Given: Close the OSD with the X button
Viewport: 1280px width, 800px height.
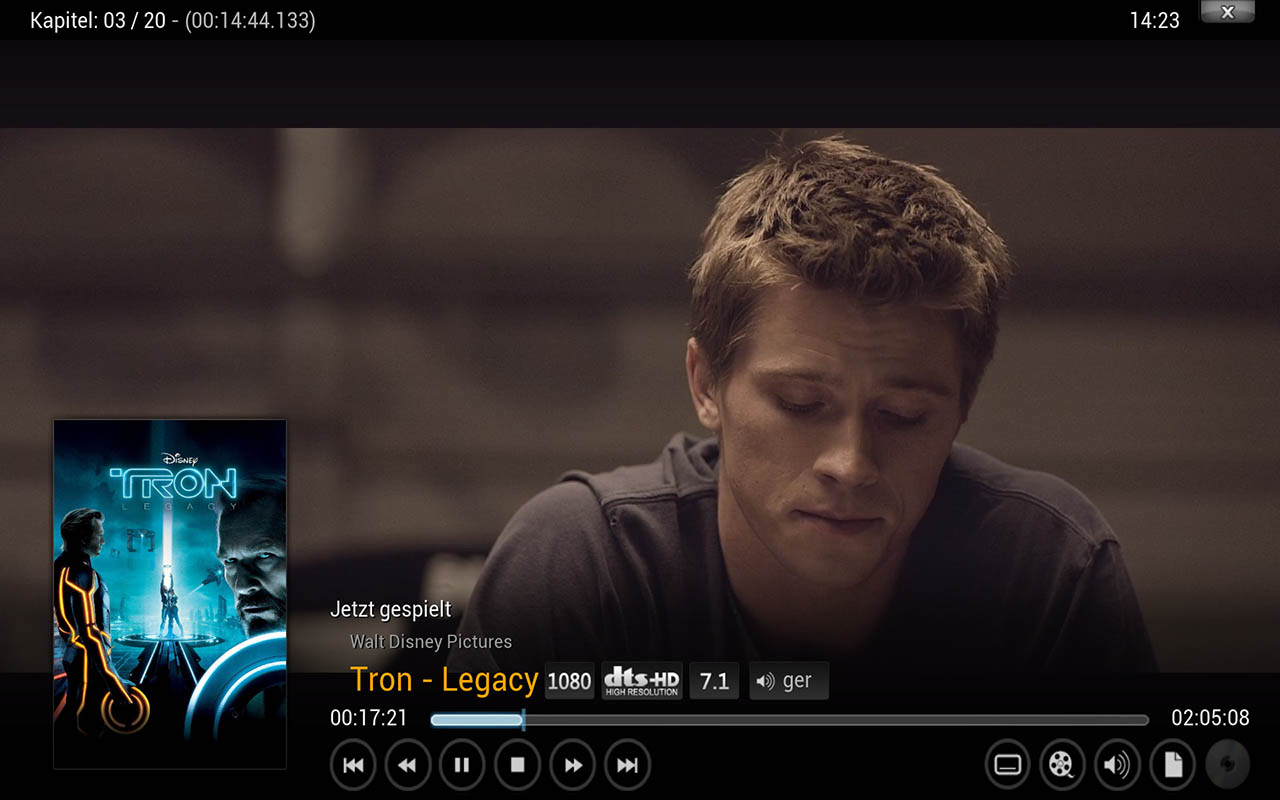Looking at the screenshot, I should point(1228,12).
